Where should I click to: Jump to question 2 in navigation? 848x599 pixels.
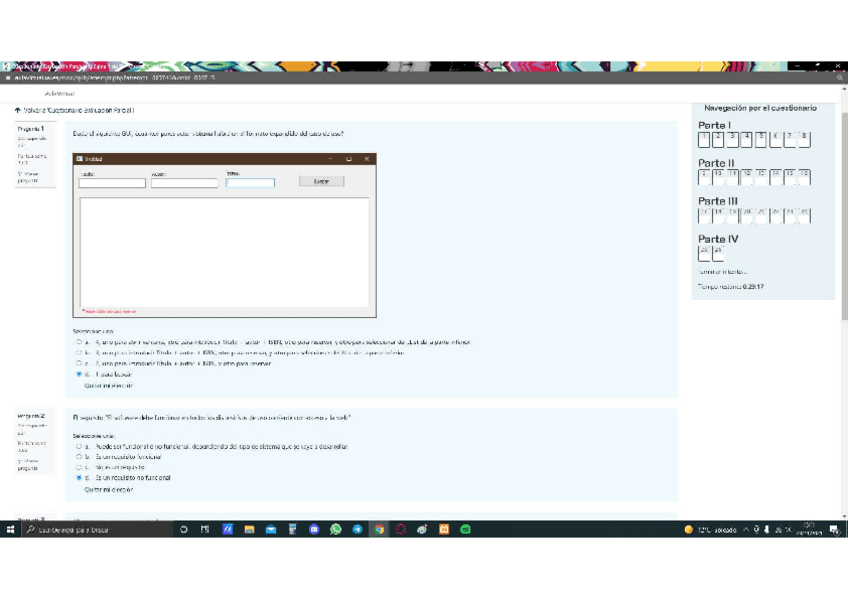tap(718, 139)
